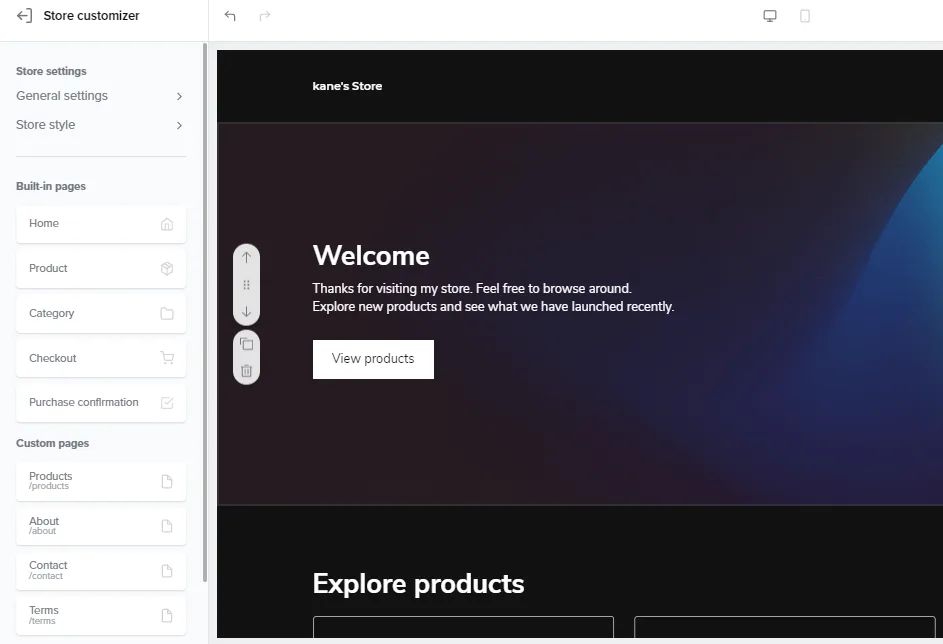Click the Custom pages heading

point(52,443)
